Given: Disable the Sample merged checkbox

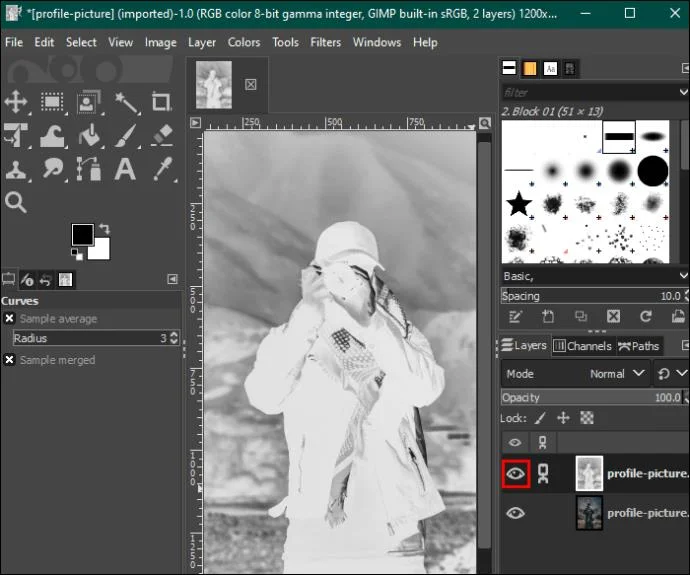Looking at the screenshot, I should 9,360.
